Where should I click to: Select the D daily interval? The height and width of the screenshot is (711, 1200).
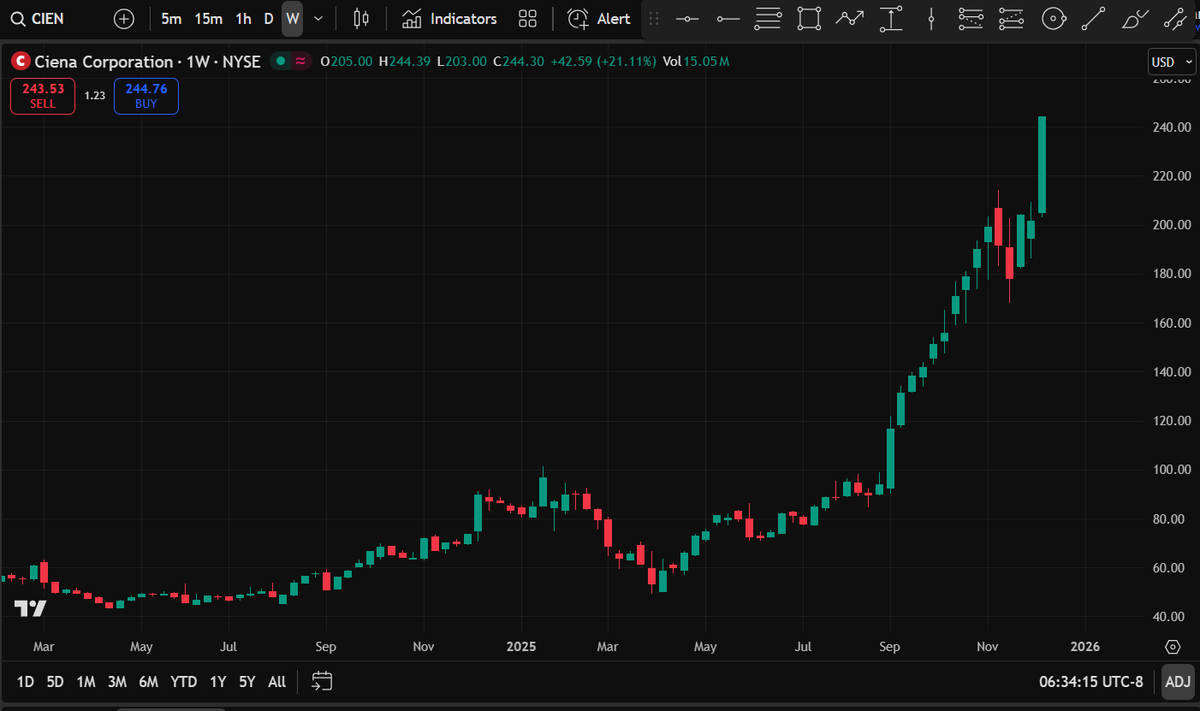click(x=268, y=18)
